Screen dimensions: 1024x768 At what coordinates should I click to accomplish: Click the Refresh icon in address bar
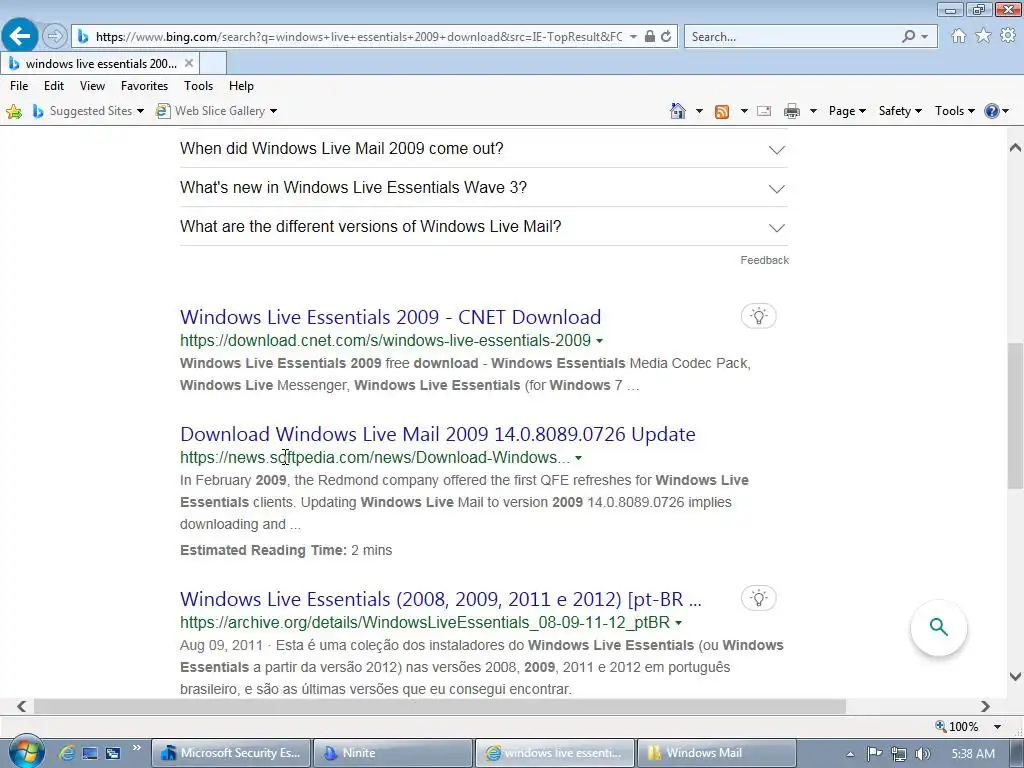[666, 37]
